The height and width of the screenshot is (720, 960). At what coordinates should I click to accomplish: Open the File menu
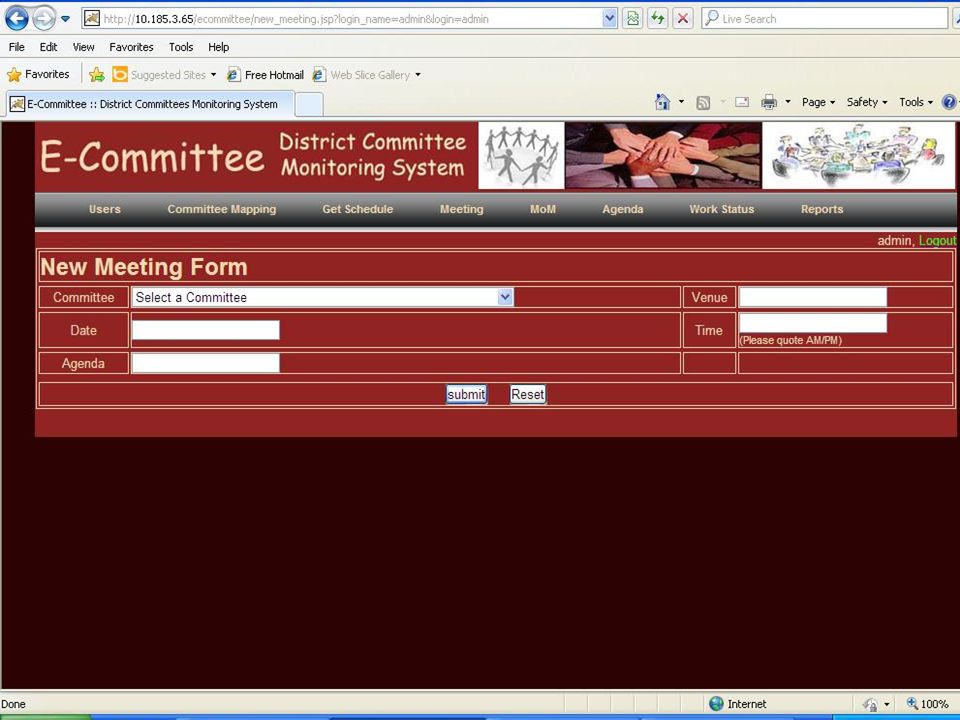[17, 47]
